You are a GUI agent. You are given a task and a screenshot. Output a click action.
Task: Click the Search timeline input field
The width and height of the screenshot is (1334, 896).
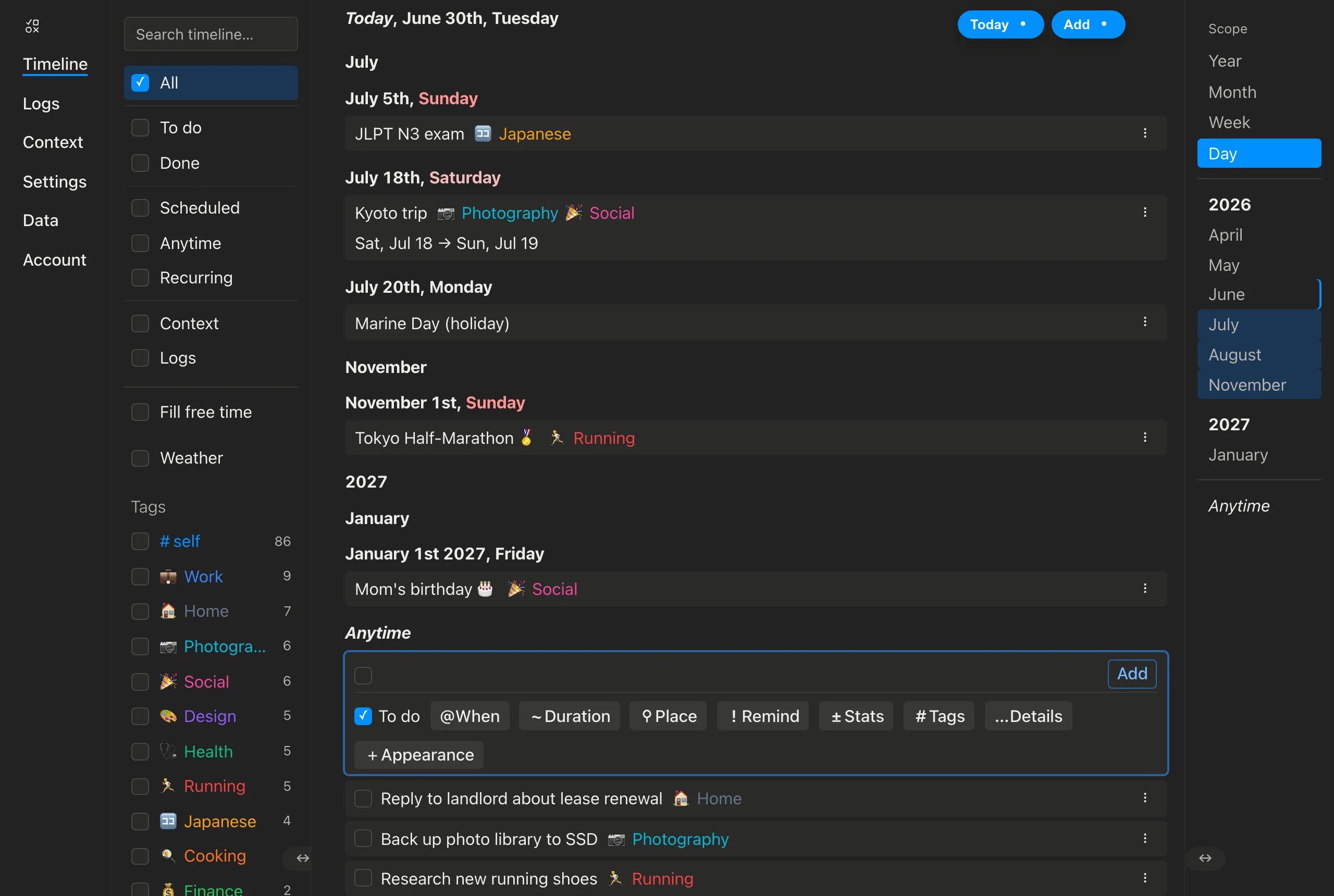click(x=211, y=34)
